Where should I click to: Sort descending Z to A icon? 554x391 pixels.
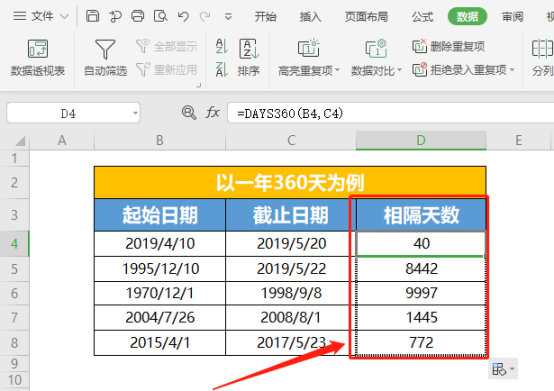[222, 69]
